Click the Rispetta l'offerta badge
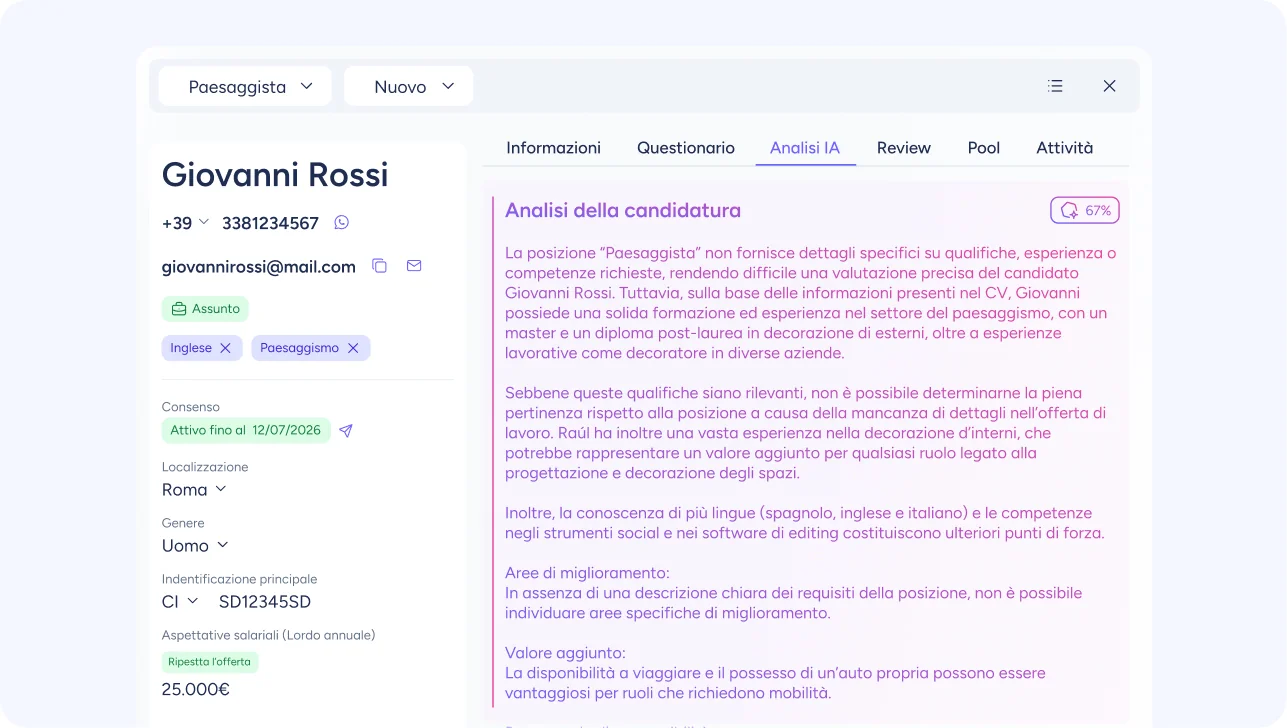The height and width of the screenshot is (728, 1287). click(x=210, y=662)
